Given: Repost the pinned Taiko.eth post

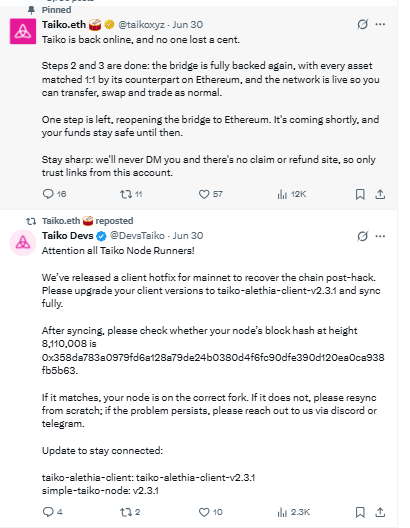Looking at the screenshot, I should [131, 194].
